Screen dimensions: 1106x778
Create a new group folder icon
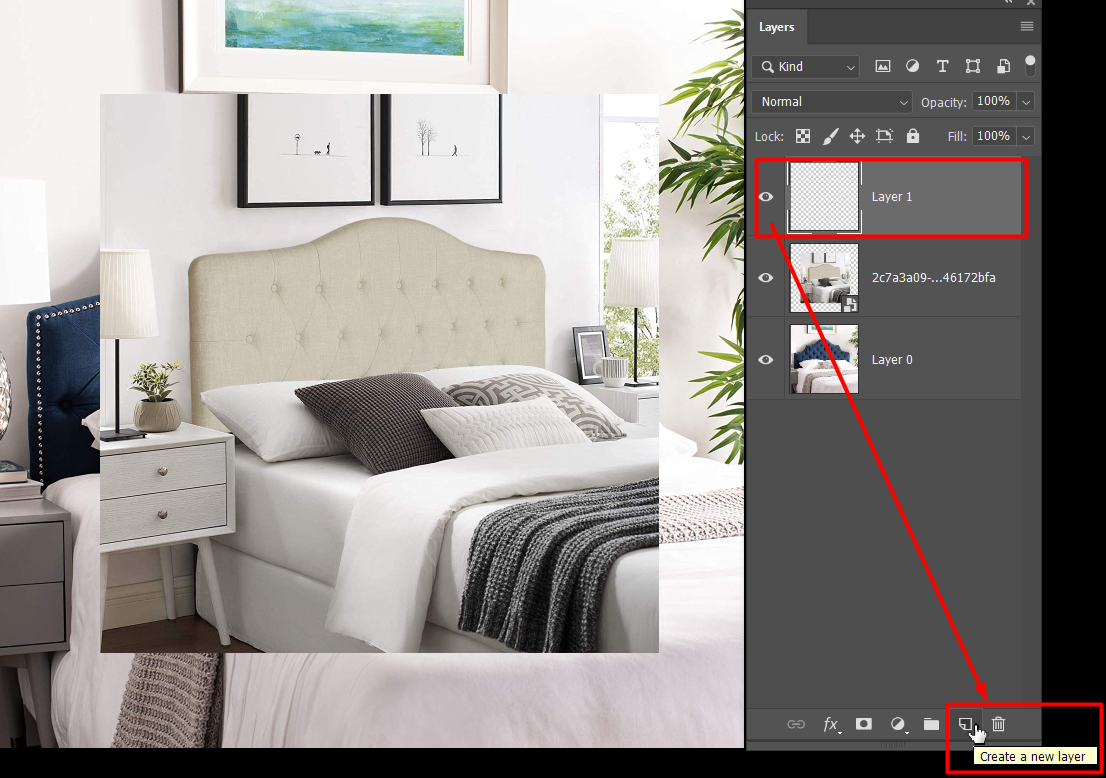tap(931, 724)
